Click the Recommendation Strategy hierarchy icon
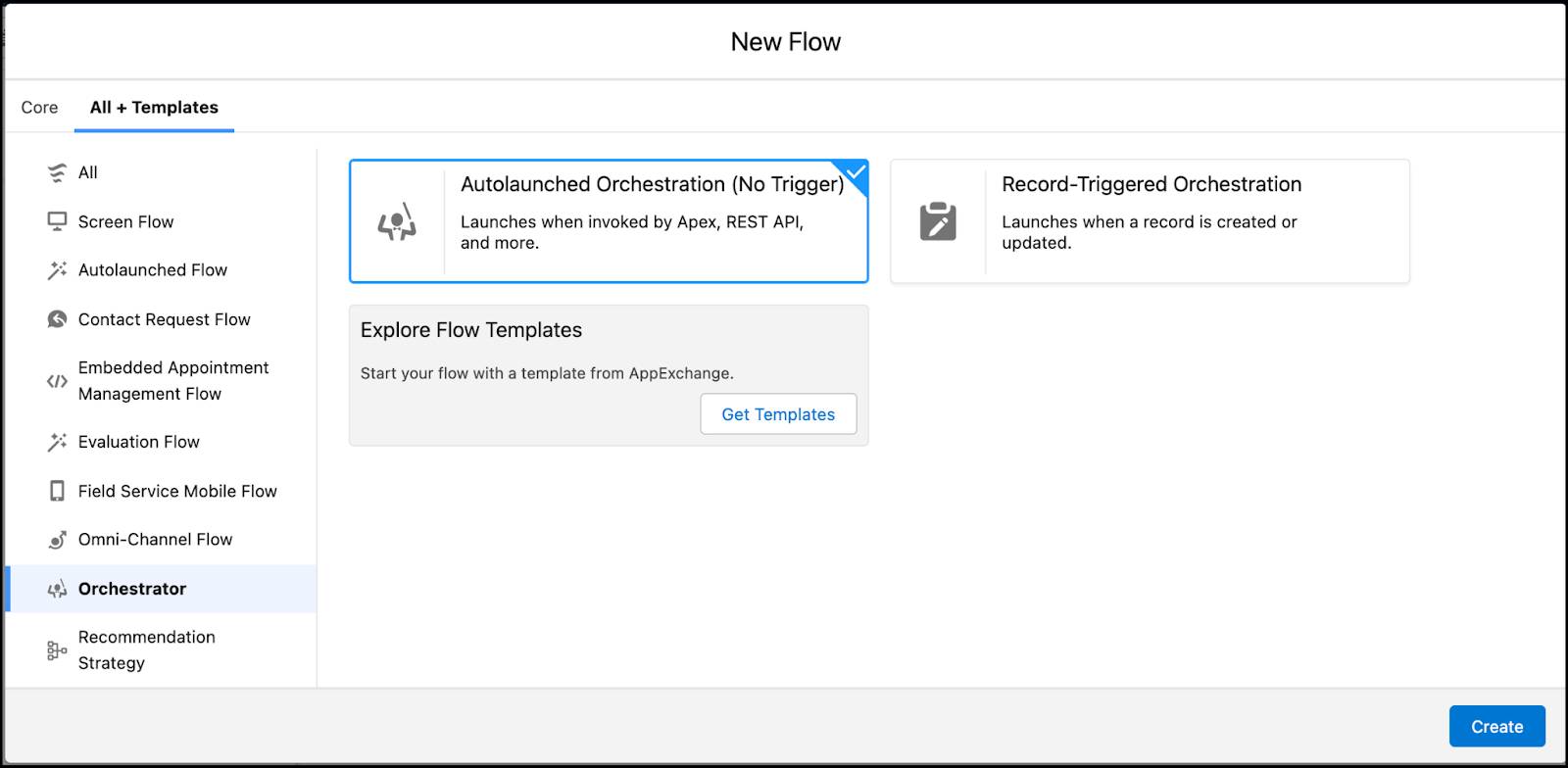The height and width of the screenshot is (768, 1568). point(56,649)
